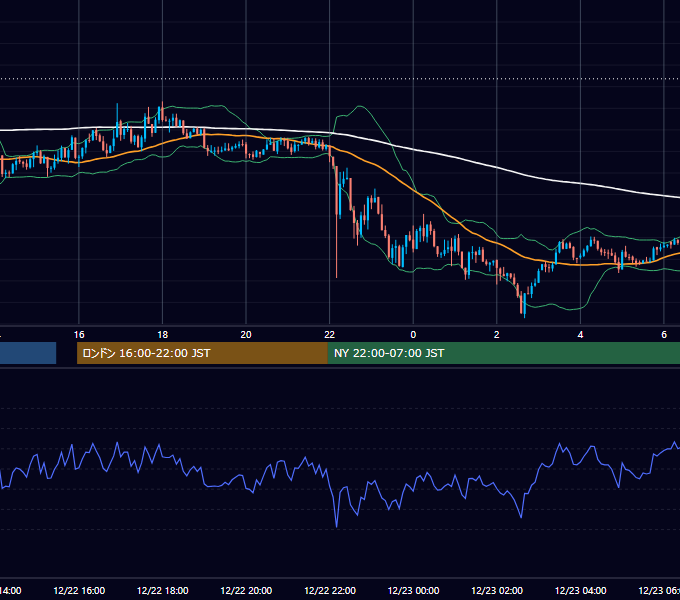
Task: Select the 16 hour label on price chart axis
Action: (79, 335)
